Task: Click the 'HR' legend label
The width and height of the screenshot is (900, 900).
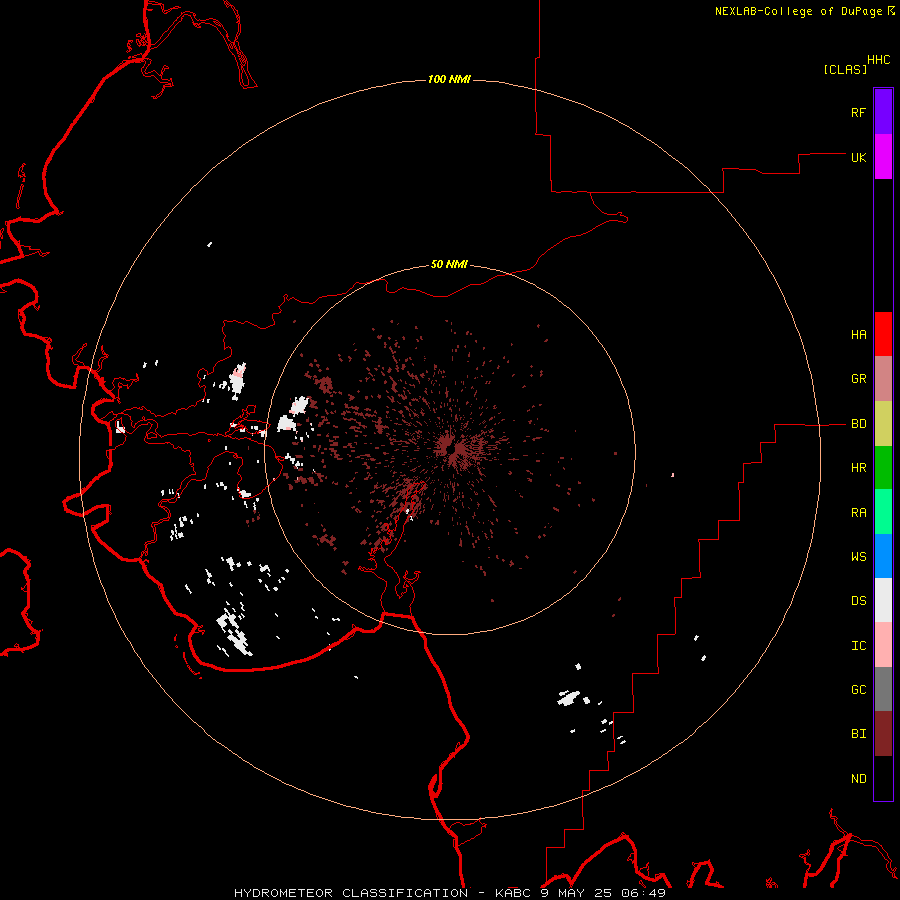Action: [858, 468]
